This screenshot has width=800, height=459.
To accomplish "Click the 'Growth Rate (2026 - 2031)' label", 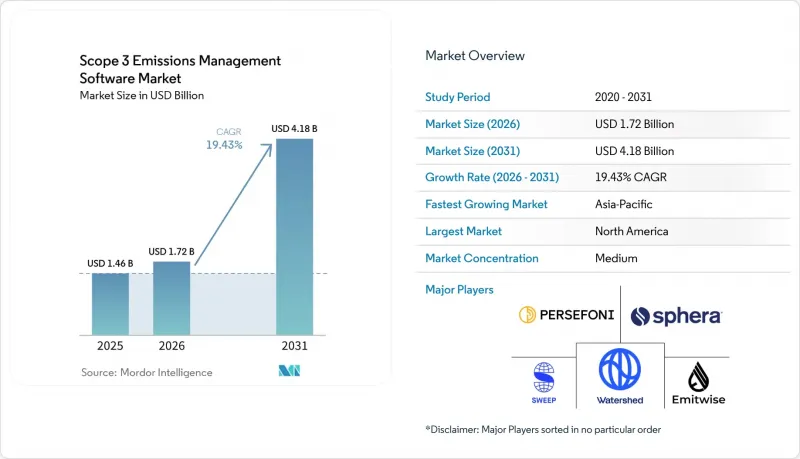I will point(492,177).
